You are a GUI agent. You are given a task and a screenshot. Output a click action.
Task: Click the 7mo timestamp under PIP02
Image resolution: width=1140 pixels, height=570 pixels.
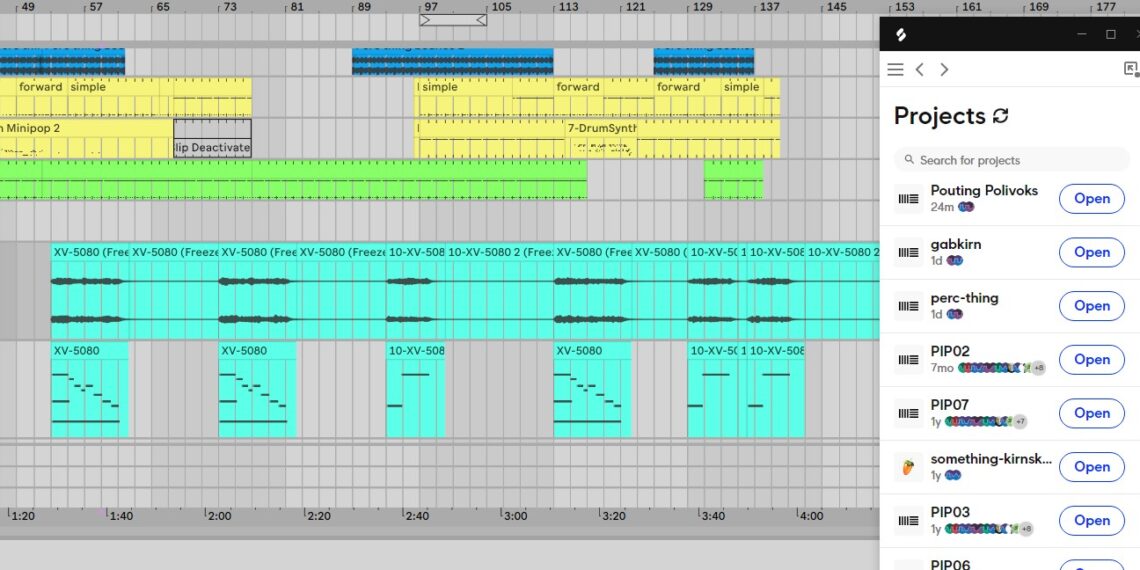(942, 368)
